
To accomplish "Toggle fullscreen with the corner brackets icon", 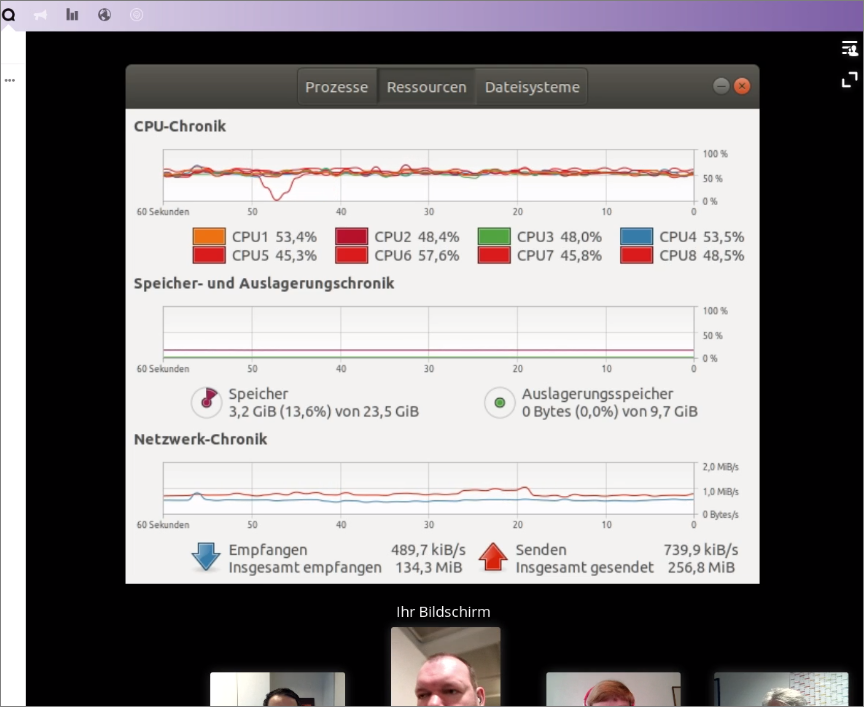I will coord(849,80).
